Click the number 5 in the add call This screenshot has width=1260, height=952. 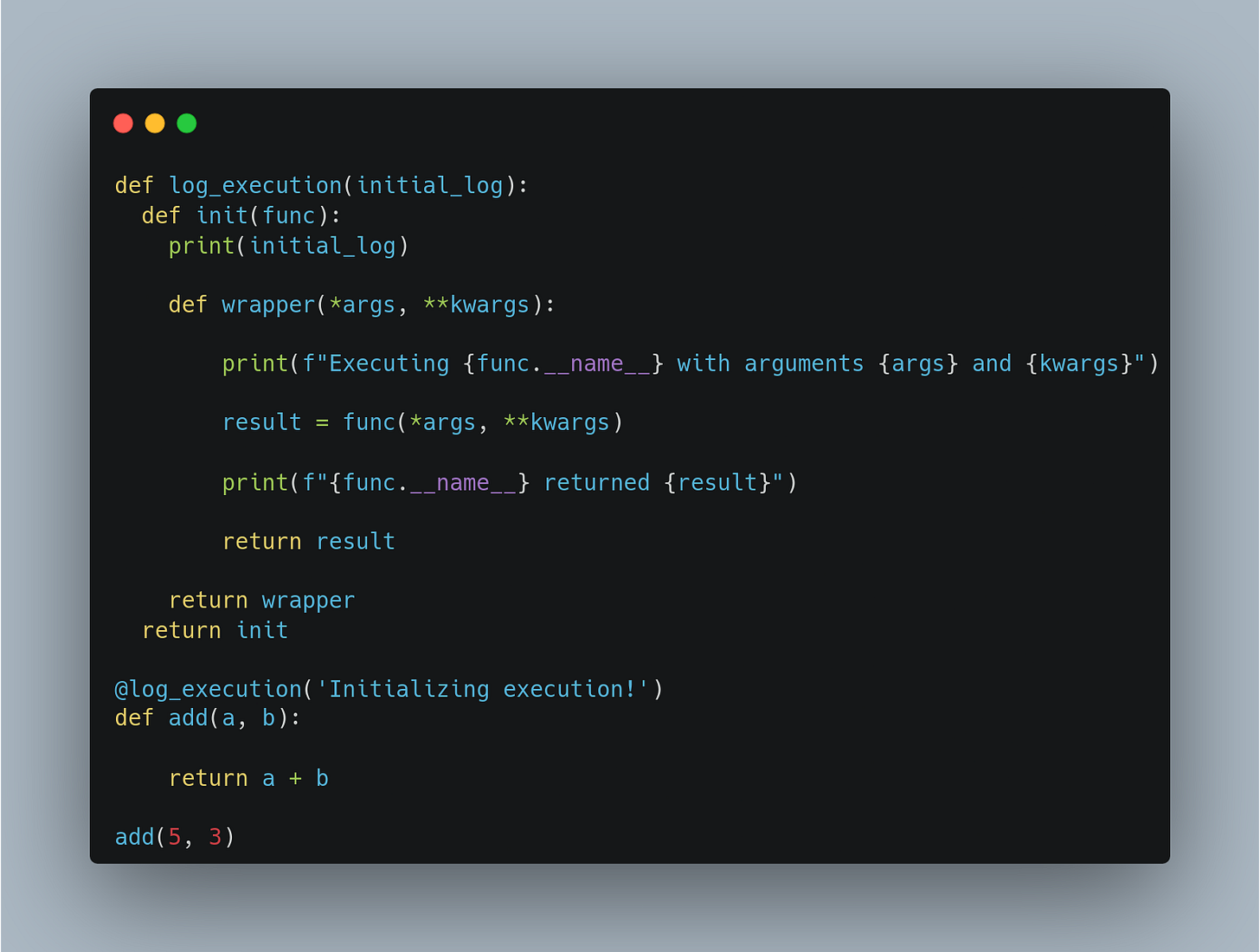click(x=175, y=837)
